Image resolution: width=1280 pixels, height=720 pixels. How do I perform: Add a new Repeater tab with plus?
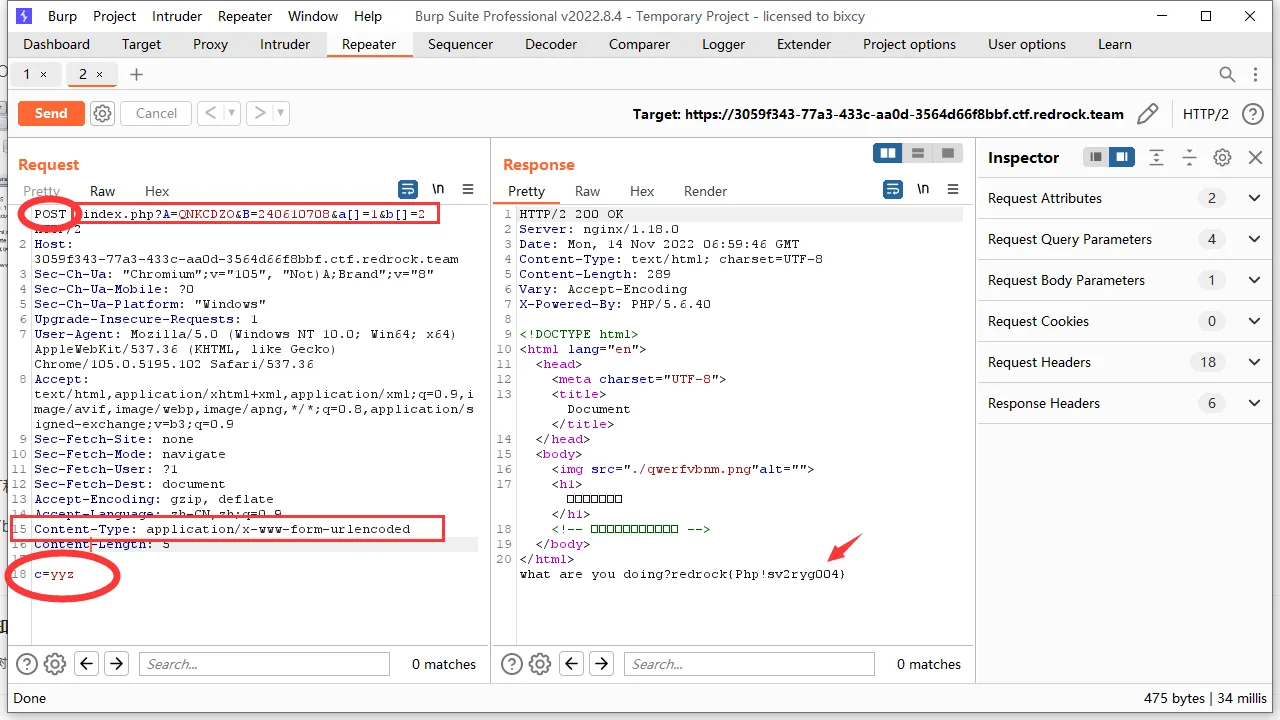coord(137,75)
